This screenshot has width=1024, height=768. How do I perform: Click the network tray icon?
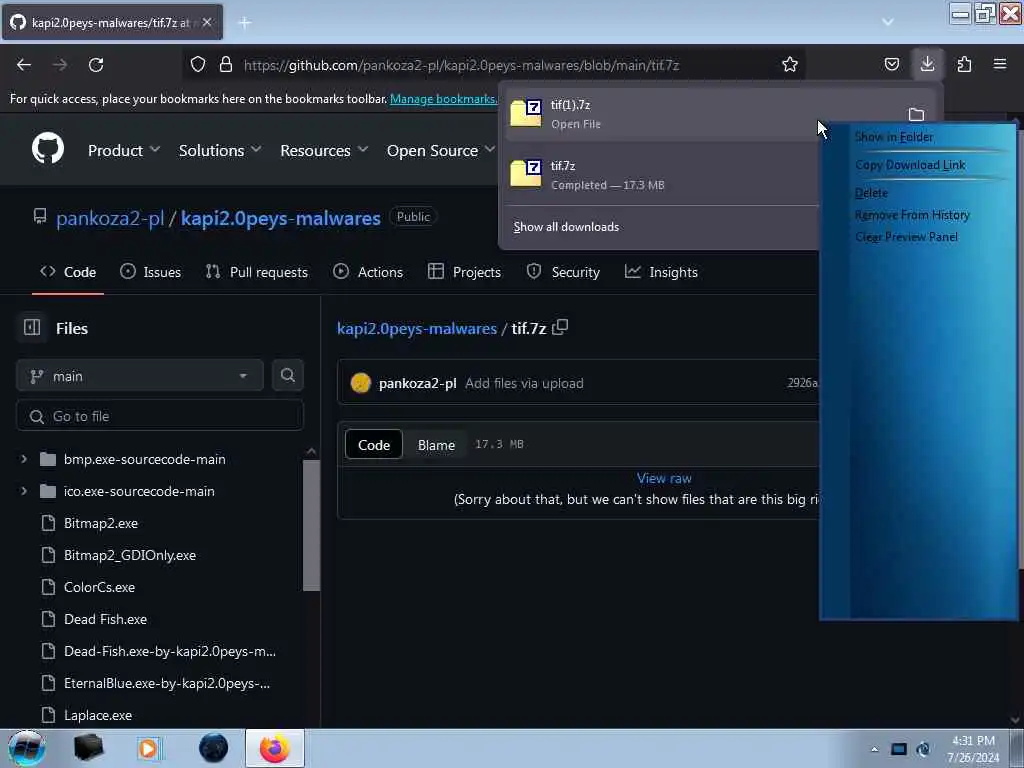pyautogui.click(x=899, y=749)
